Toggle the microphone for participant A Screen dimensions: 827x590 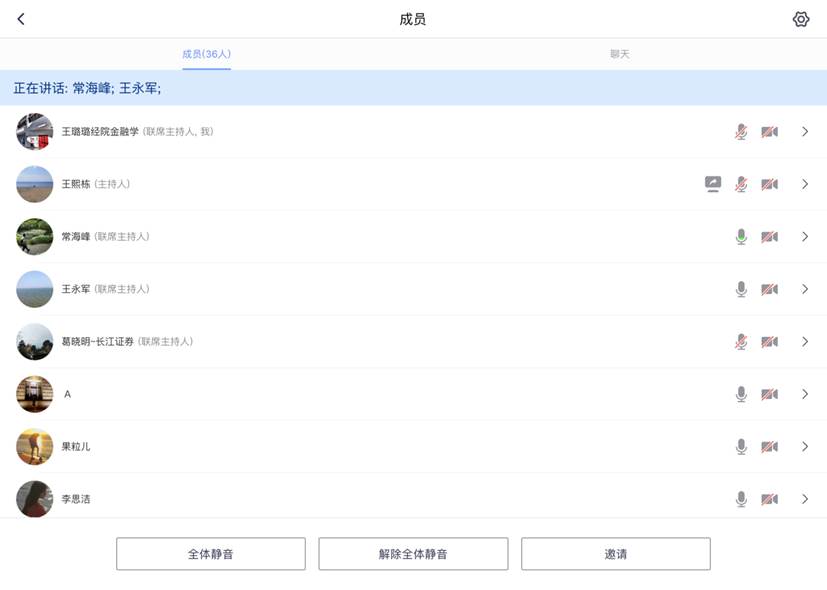pos(741,394)
